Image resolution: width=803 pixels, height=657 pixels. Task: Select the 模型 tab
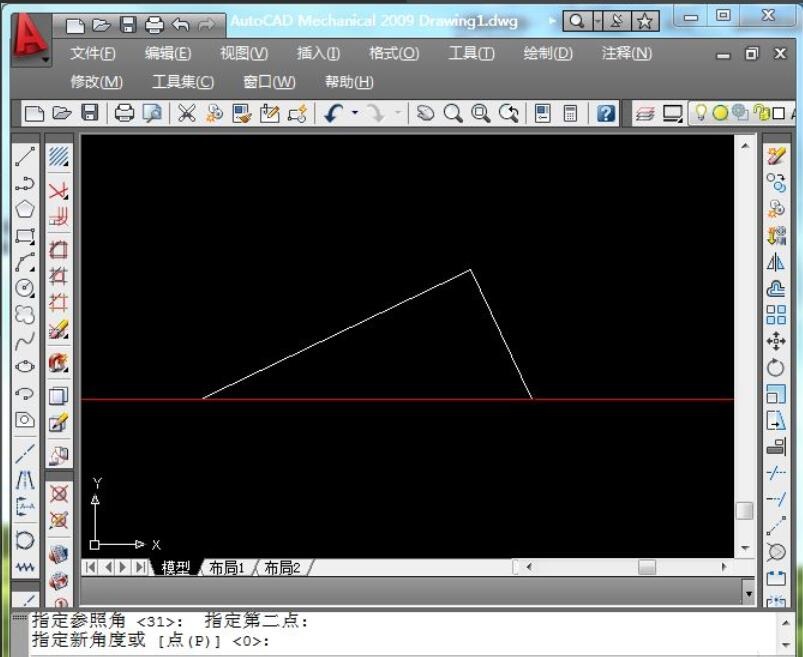pyautogui.click(x=177, y=566)
